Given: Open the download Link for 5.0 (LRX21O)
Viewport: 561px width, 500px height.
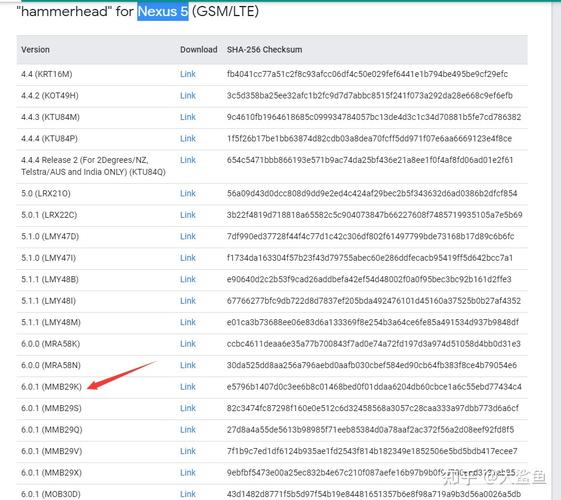Looking at the screenshot, I should coord(188,193).
